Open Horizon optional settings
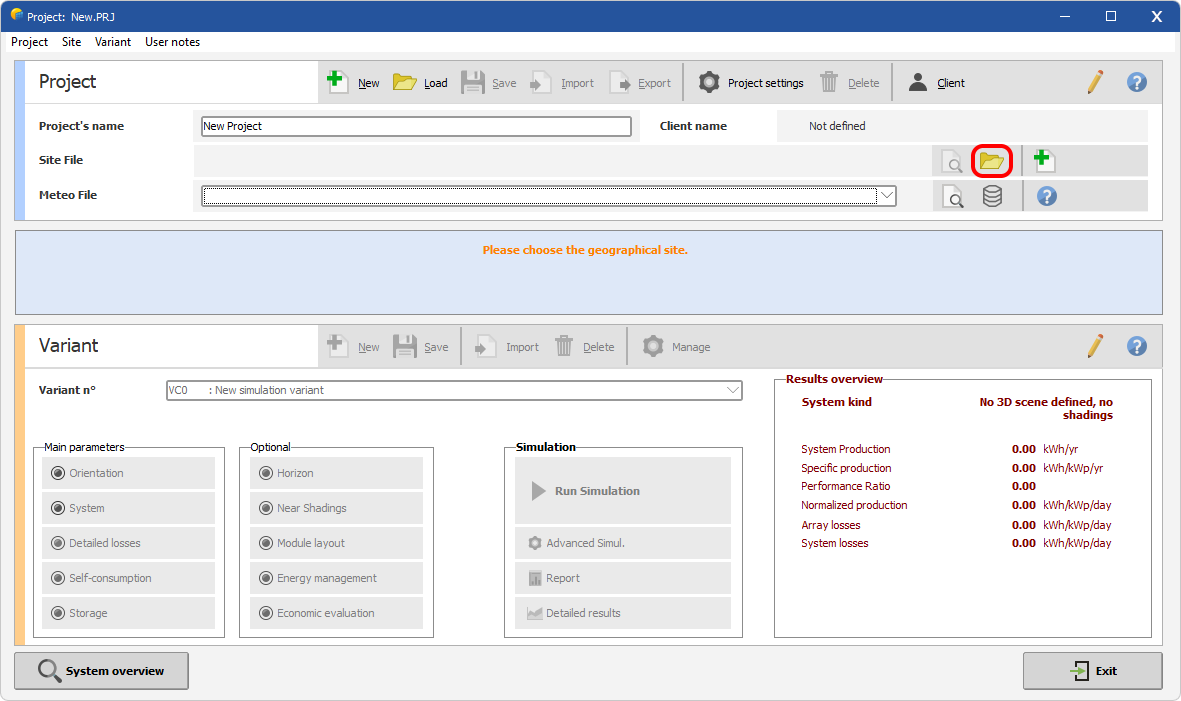 tap(337, 473)
